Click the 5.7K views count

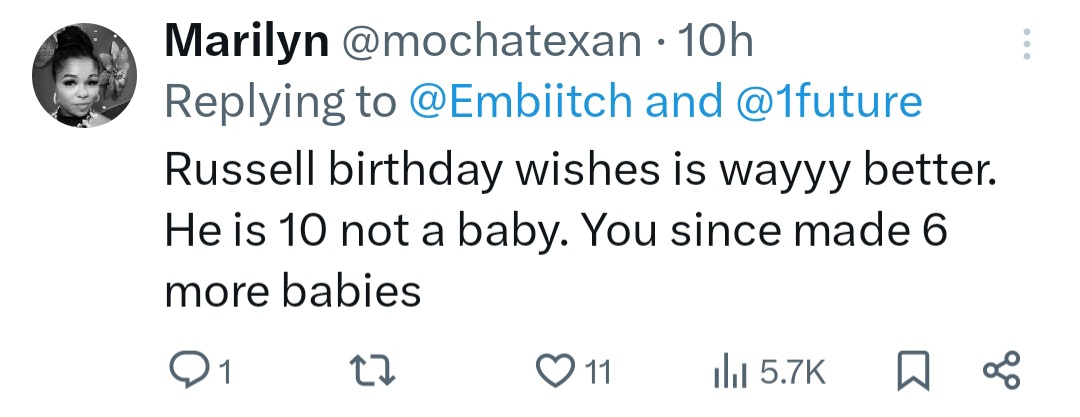click(x=793, y=374)
